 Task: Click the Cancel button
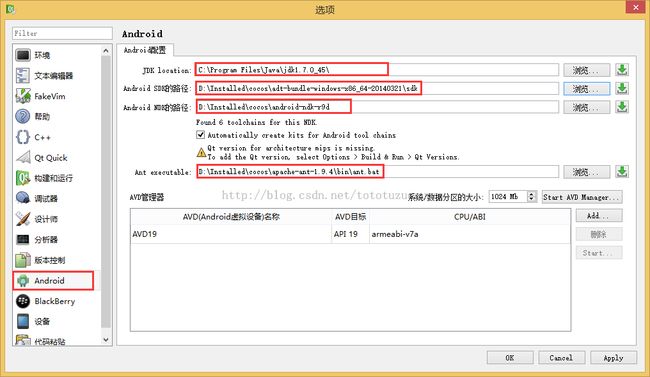click(x=561, y=358)
